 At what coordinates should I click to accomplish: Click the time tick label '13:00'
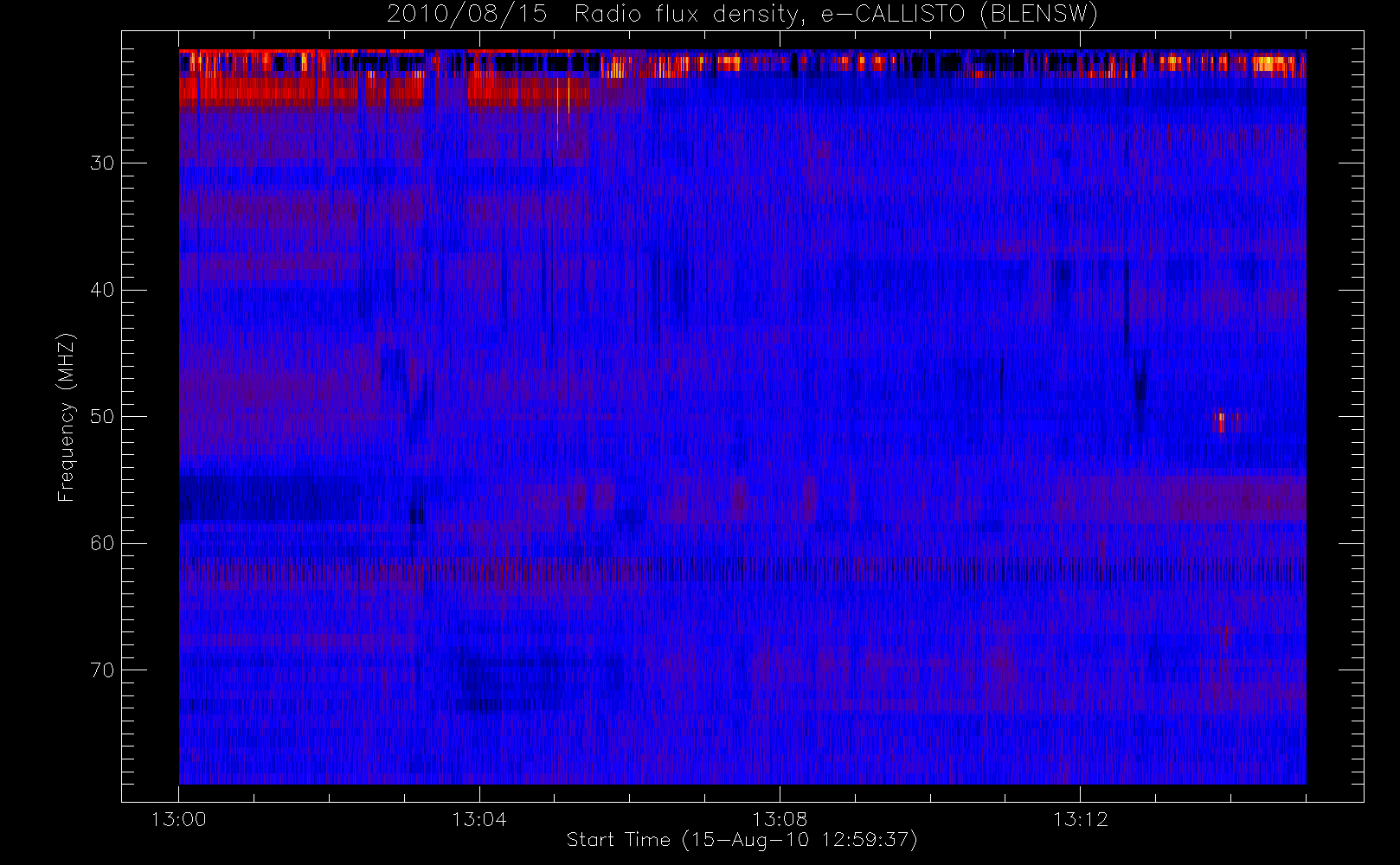pos(179,819)
